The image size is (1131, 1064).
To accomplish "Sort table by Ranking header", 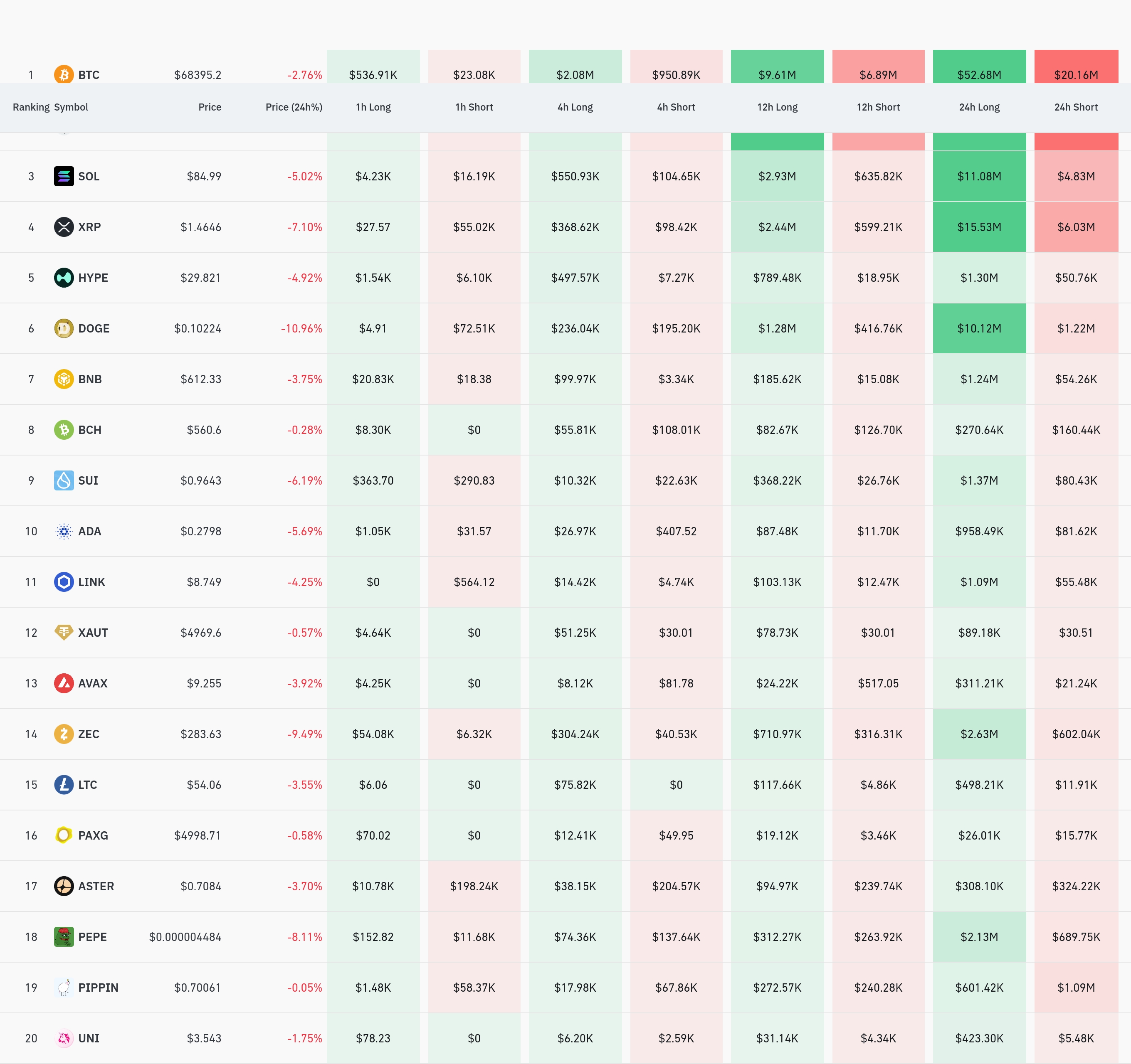I will [31, 107].
